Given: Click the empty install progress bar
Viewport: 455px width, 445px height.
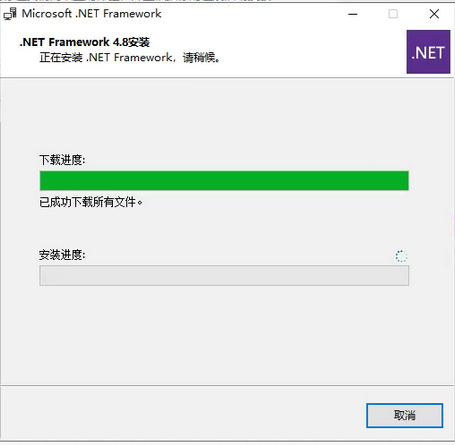Looking at the screenshot, I should [x=224, y=276].
